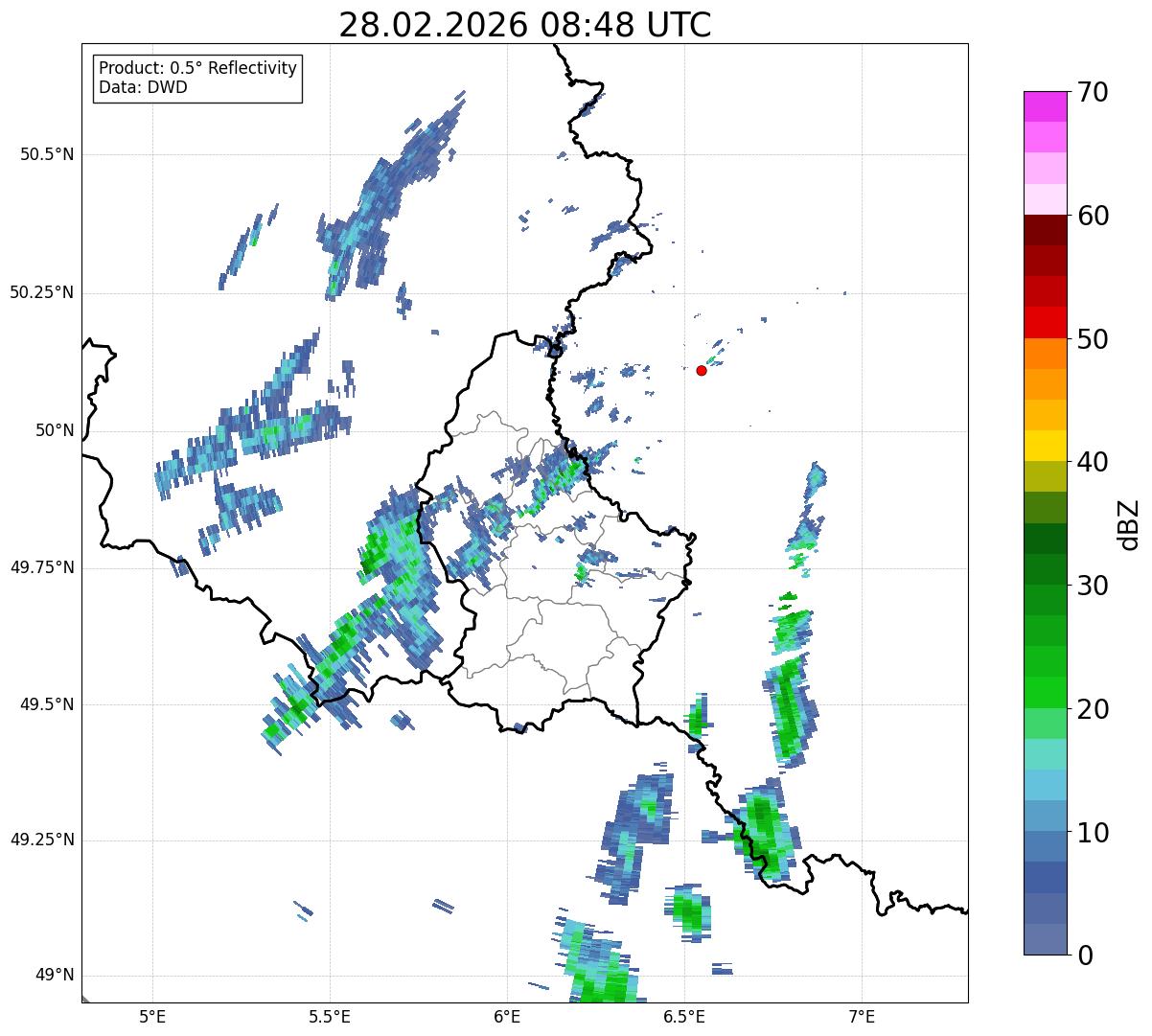The width and height of the screenshot is (1152, 1036).
Task: Click the magenta top colorbar segment
Action: click(1045, 106)
